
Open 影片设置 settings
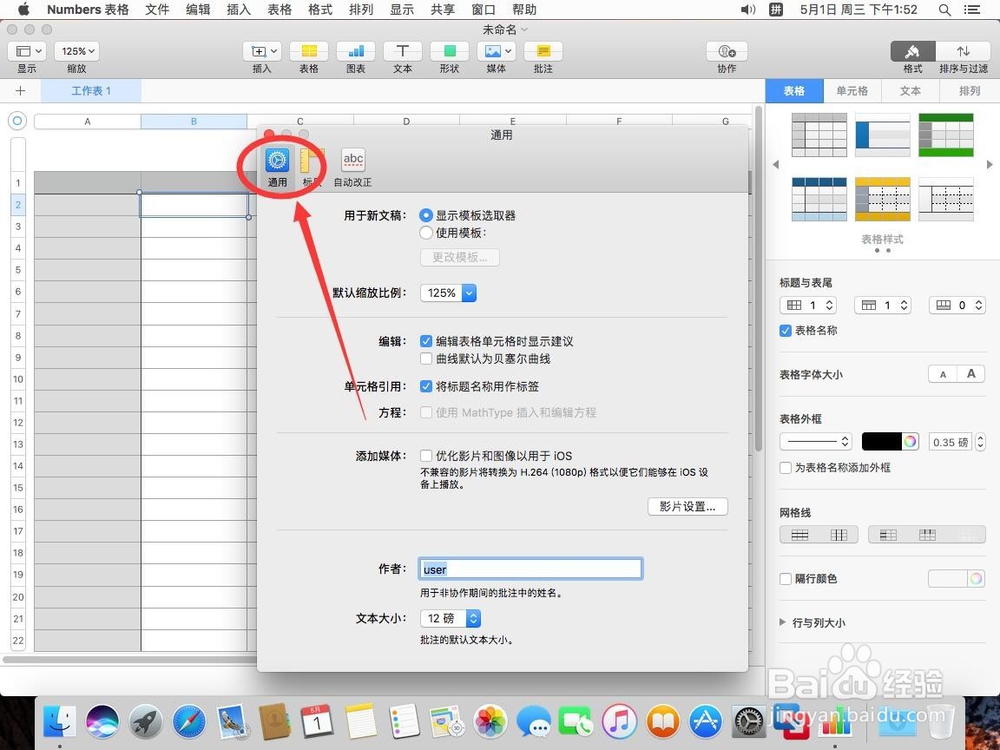click(687, 506)
